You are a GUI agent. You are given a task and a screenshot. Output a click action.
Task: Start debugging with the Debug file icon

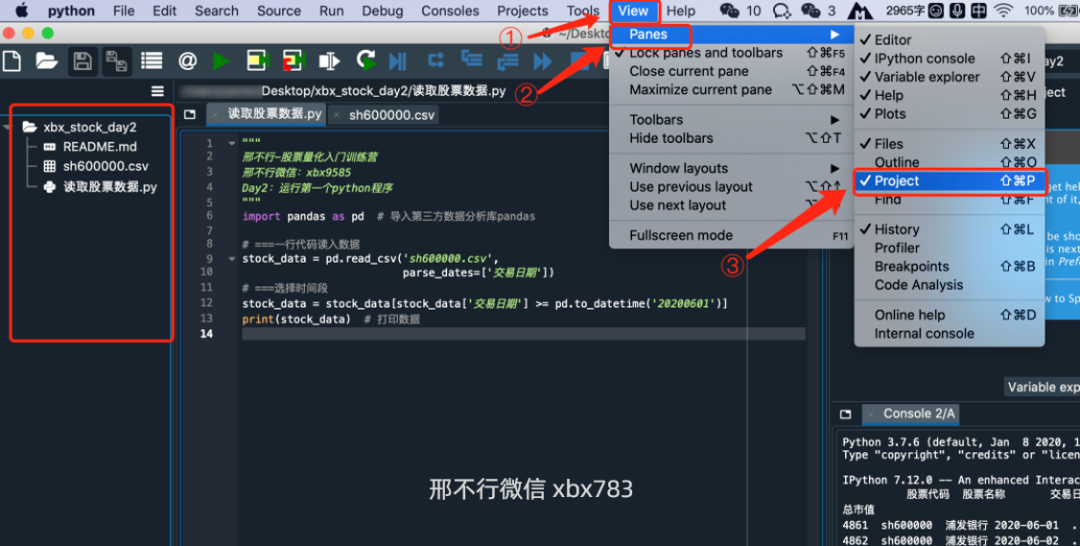[x=398, y=61]
